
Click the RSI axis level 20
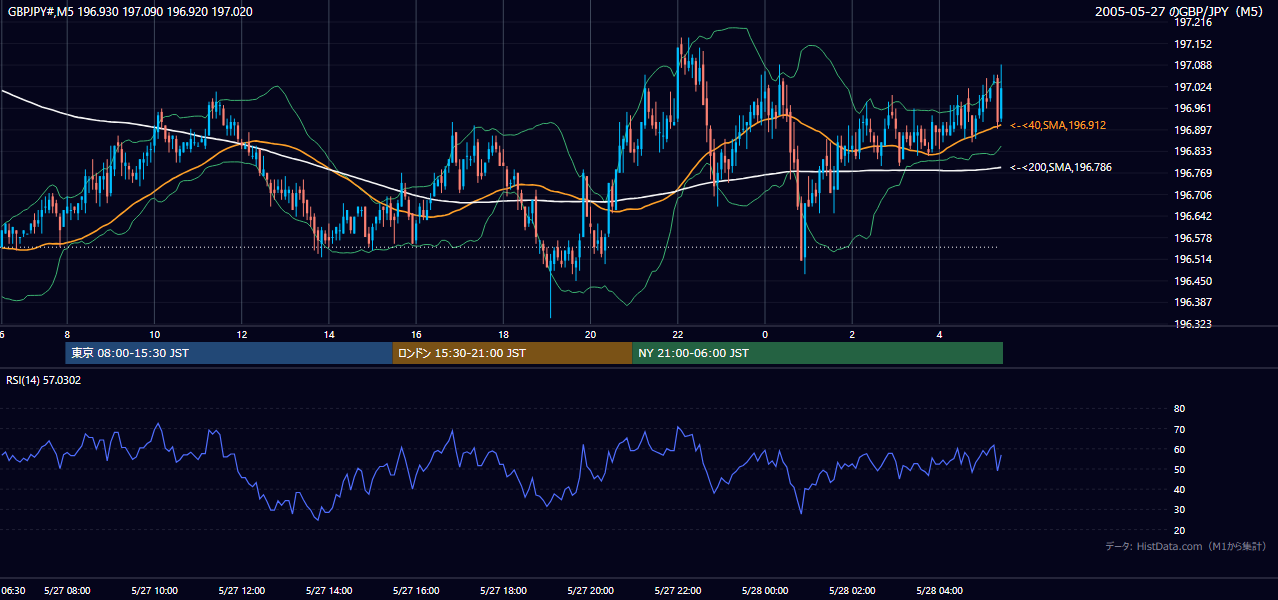tap(1179, 530)
